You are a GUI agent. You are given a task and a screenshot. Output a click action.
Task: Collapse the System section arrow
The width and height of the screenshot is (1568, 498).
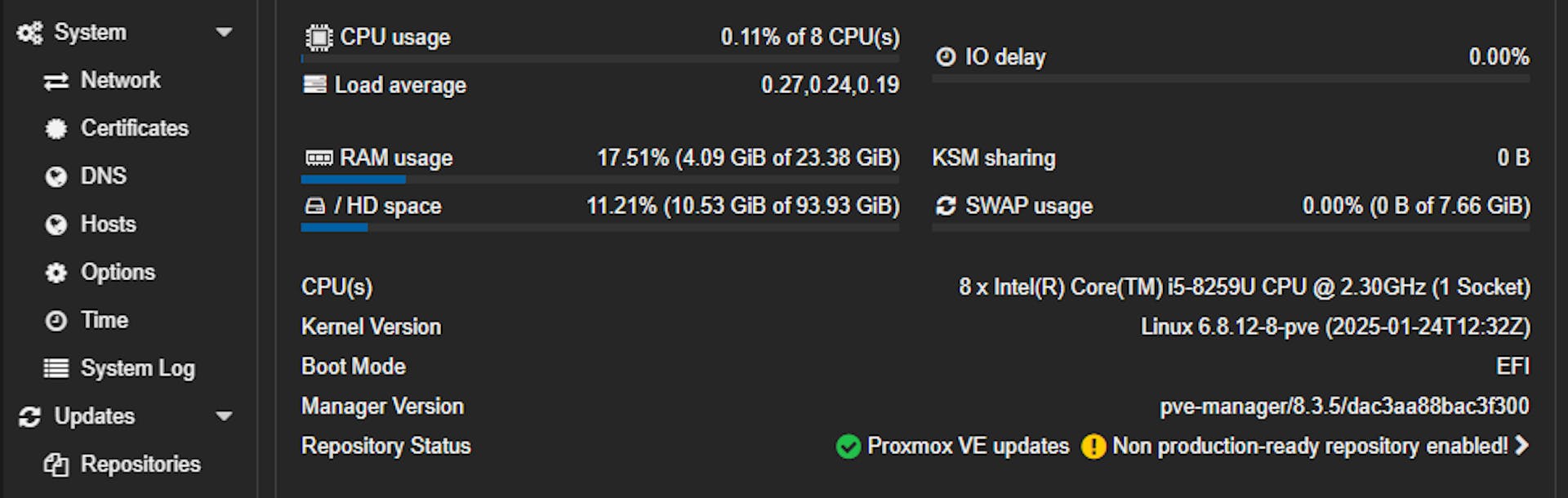(224, 33)
